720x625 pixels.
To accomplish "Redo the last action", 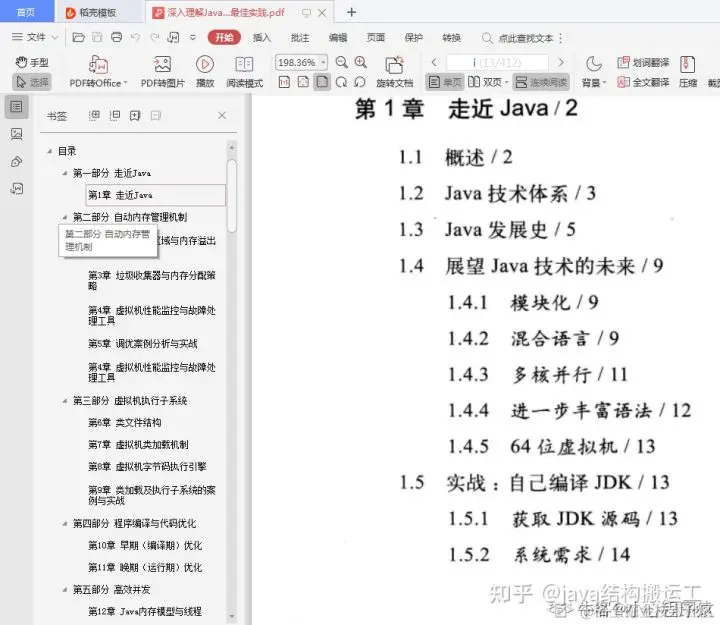I will (155, 38).
